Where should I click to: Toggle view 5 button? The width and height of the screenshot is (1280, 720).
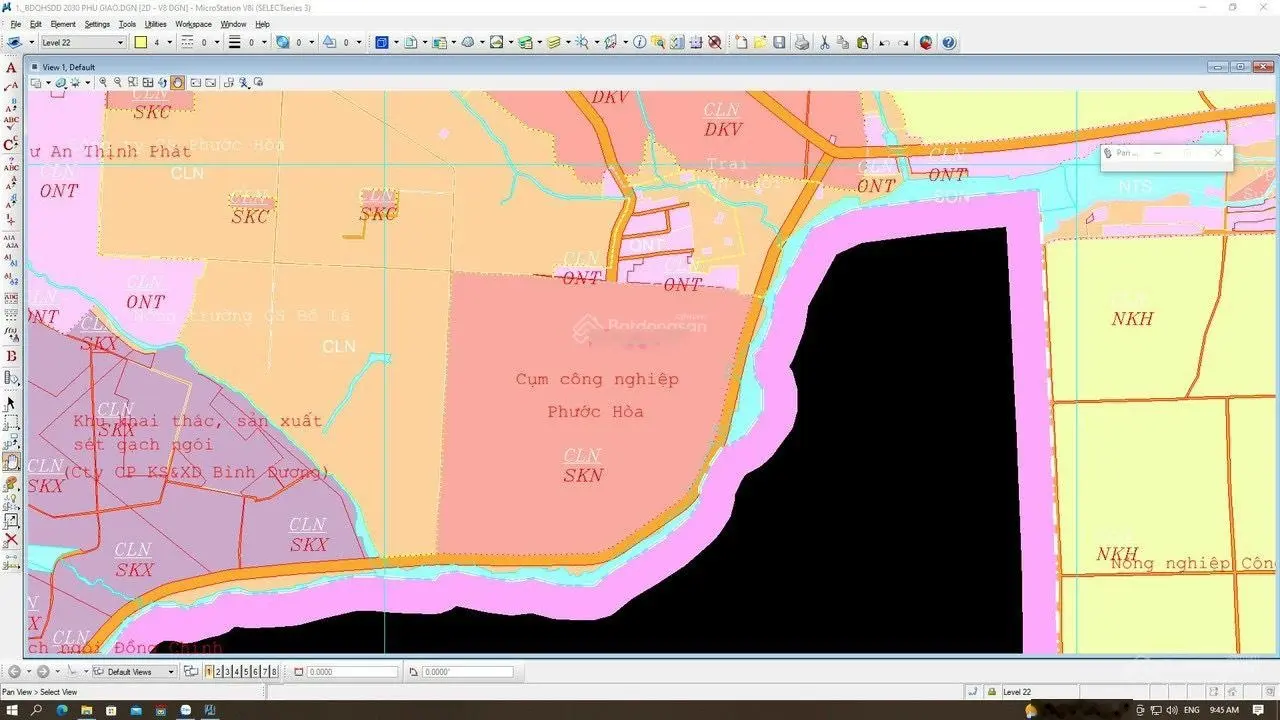pos(246,671)
